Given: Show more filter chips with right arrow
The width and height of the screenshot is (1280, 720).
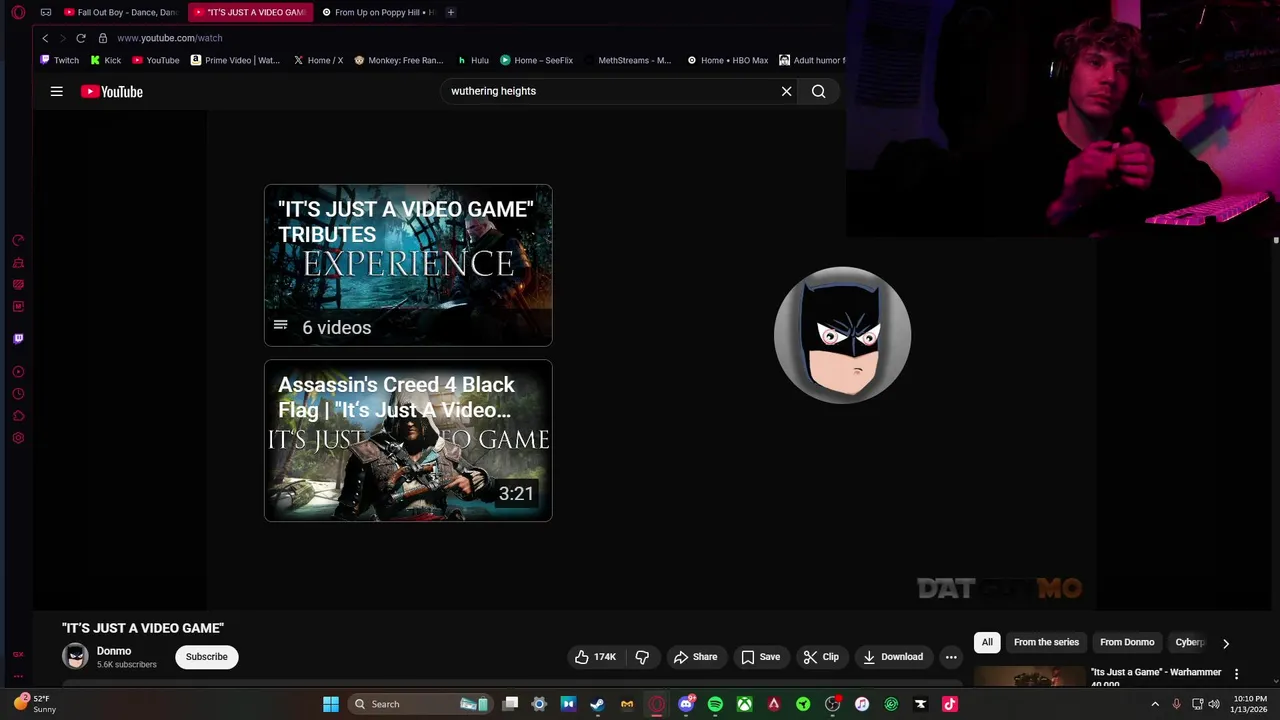Looking at the screenshot, I should [x=1226, y=643].
